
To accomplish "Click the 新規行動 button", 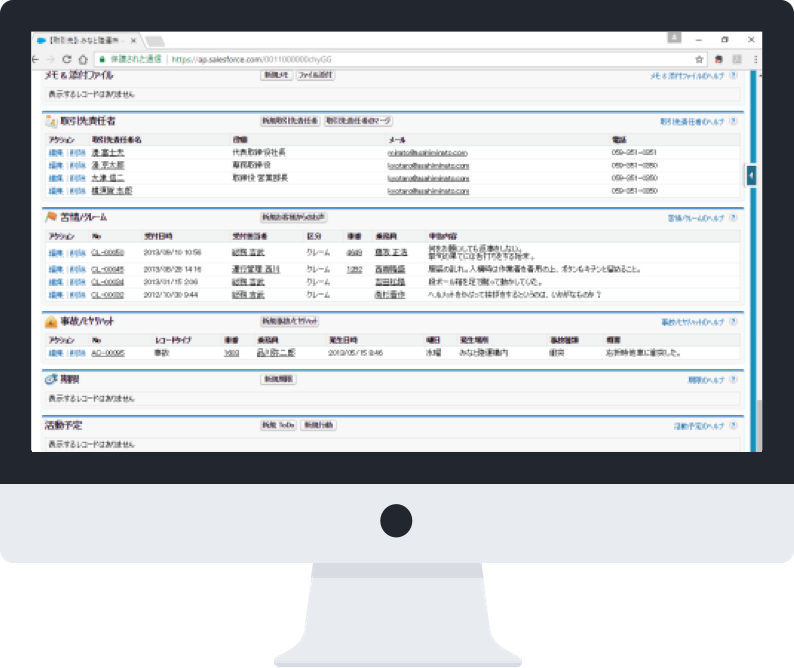I will 319,425.
